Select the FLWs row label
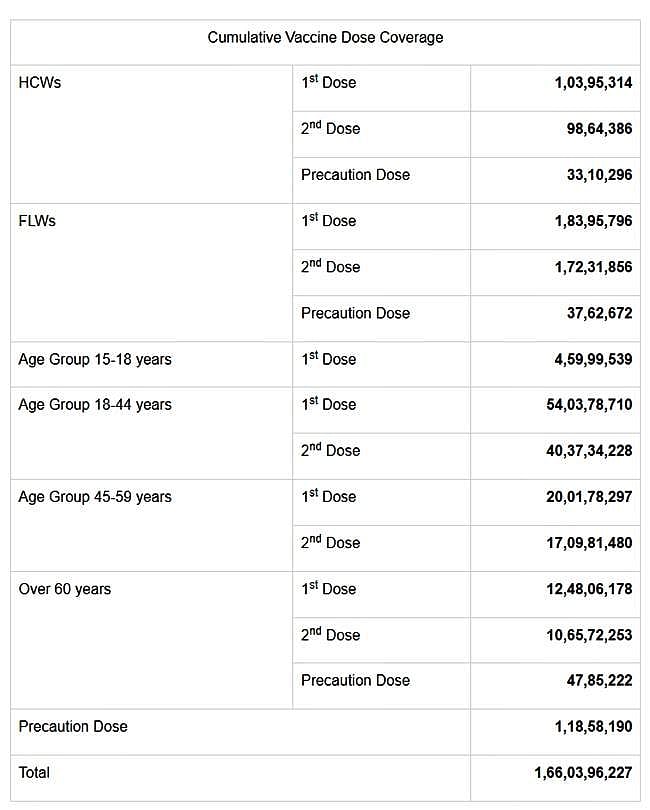 (x=37, y=221)
